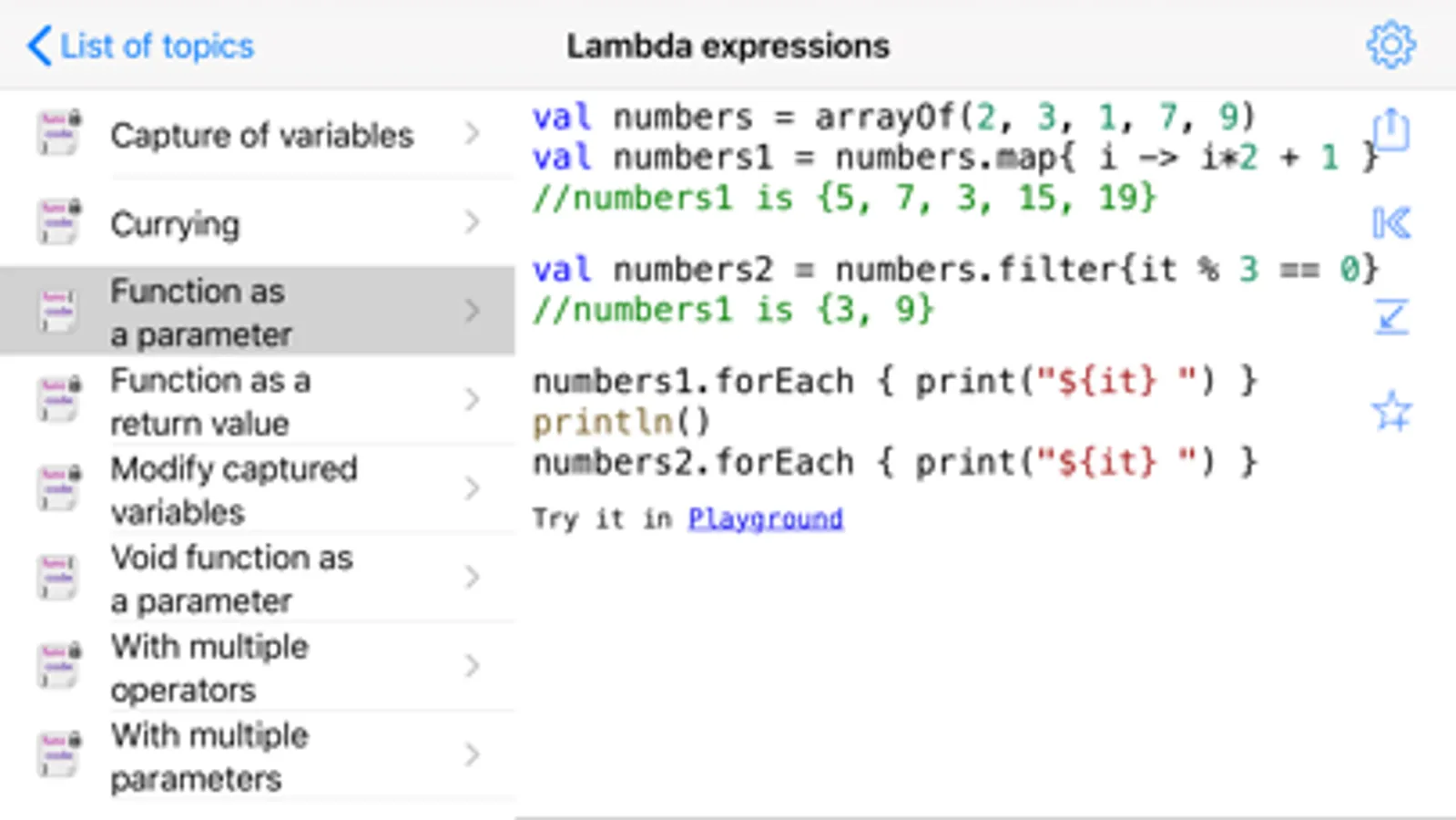Expand the Capture of variables chevron
Screen dimensions: 1456x820
(472, 134)
